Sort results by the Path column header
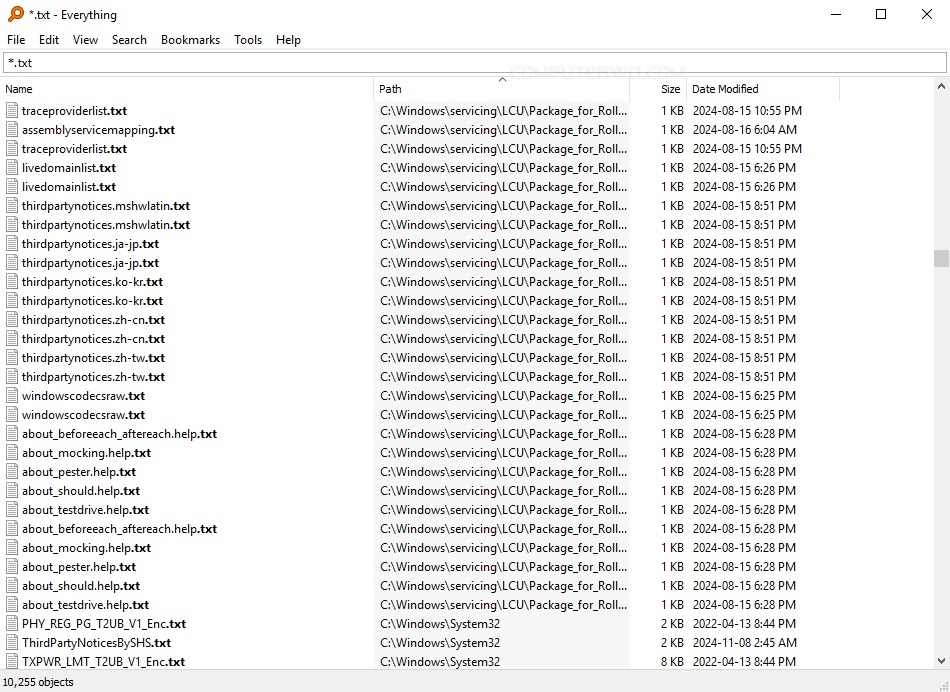This screenshot has height=692, width=950. tap(502, 89)
